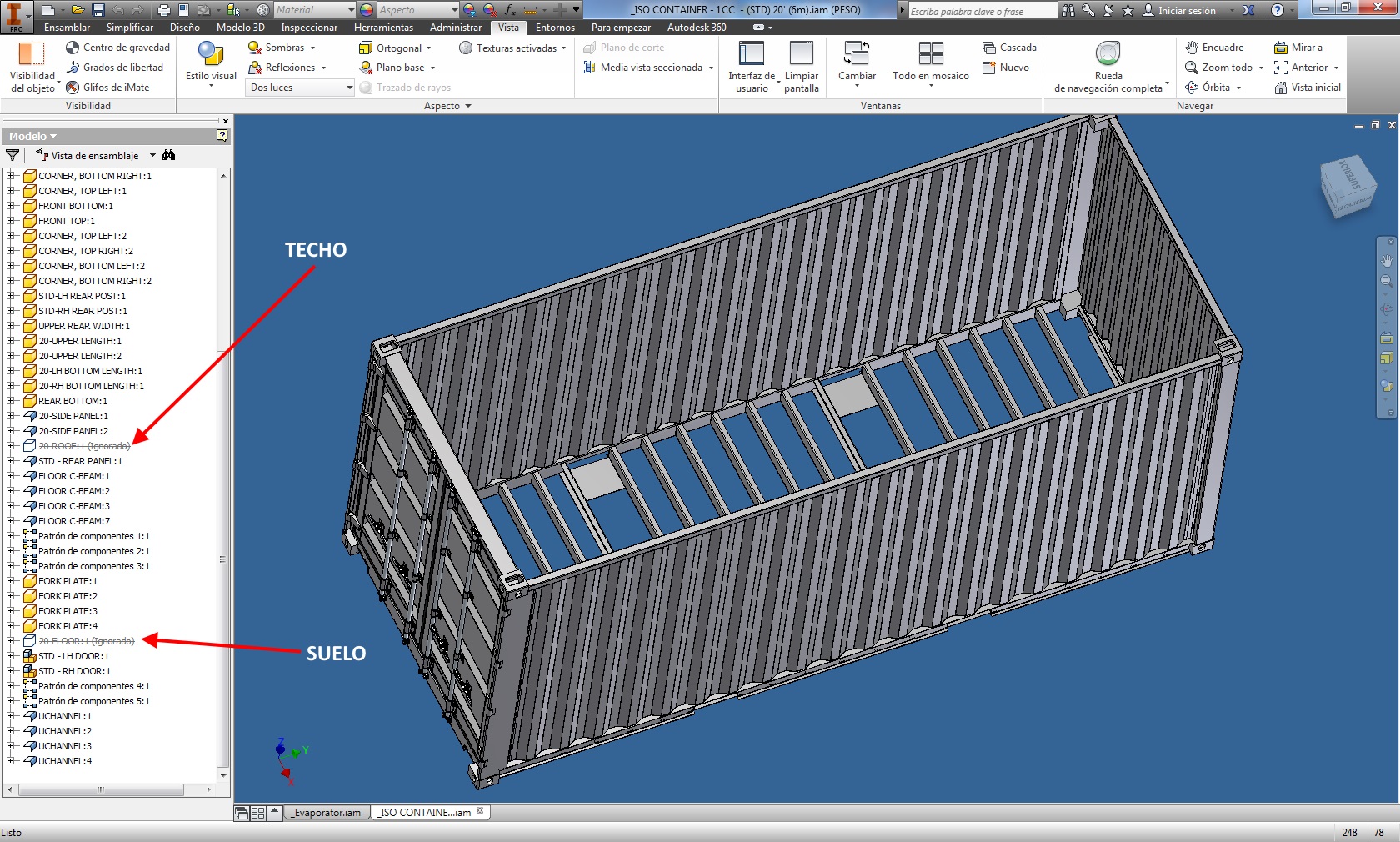
Task: Open Vista de ensamblaje dropdown arrow
Action: click(152, 155)
